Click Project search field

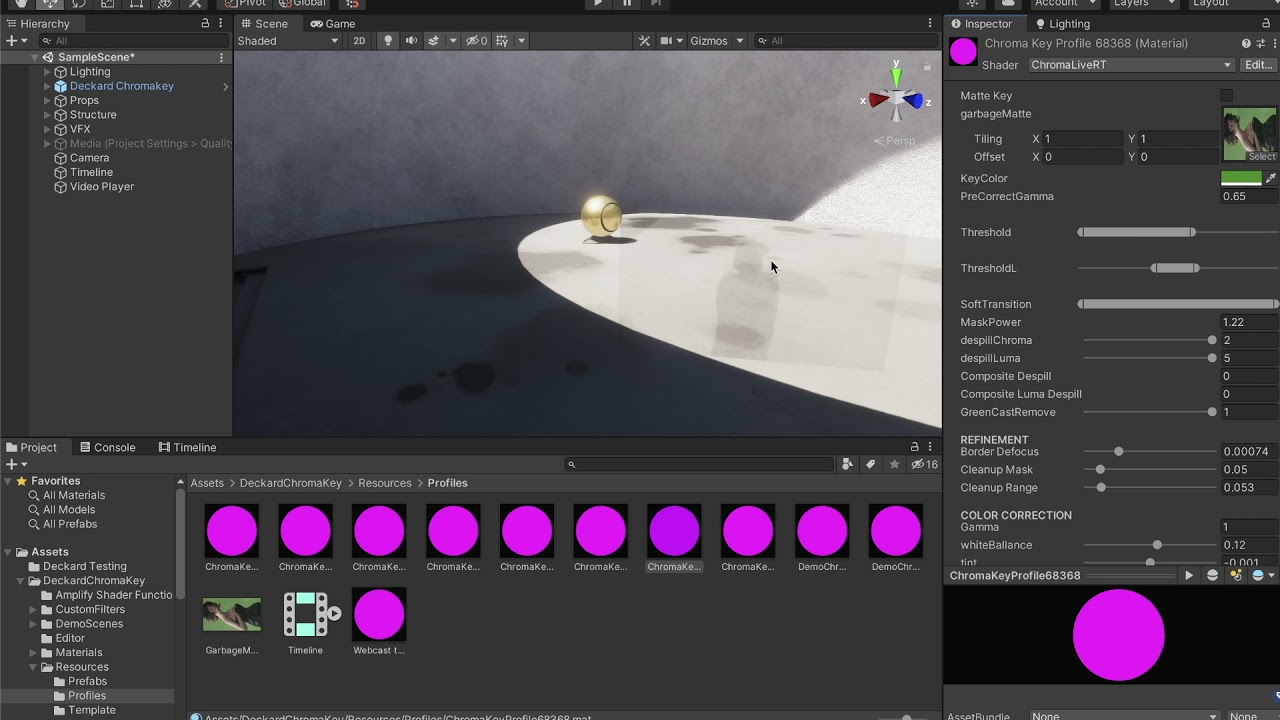pyautogui.click(x=699, y=465)
